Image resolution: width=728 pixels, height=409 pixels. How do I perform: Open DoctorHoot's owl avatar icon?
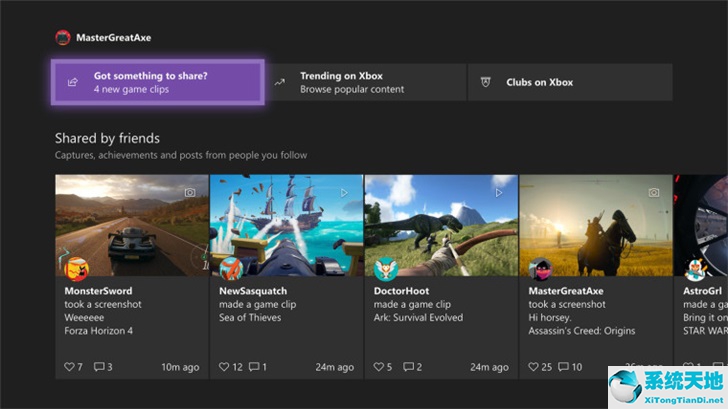point(386,269)
